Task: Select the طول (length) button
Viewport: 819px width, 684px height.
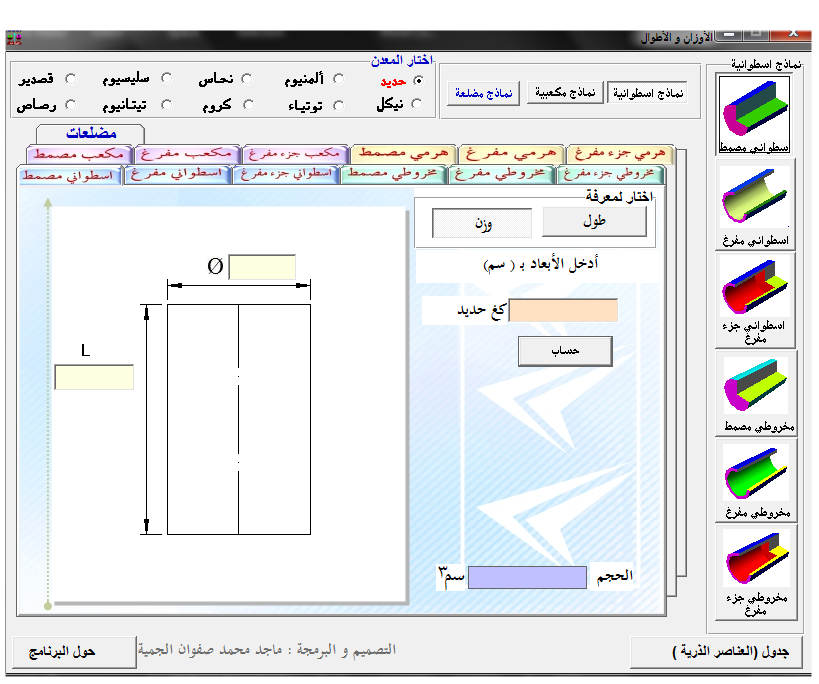Action: (x=594, y=222)
